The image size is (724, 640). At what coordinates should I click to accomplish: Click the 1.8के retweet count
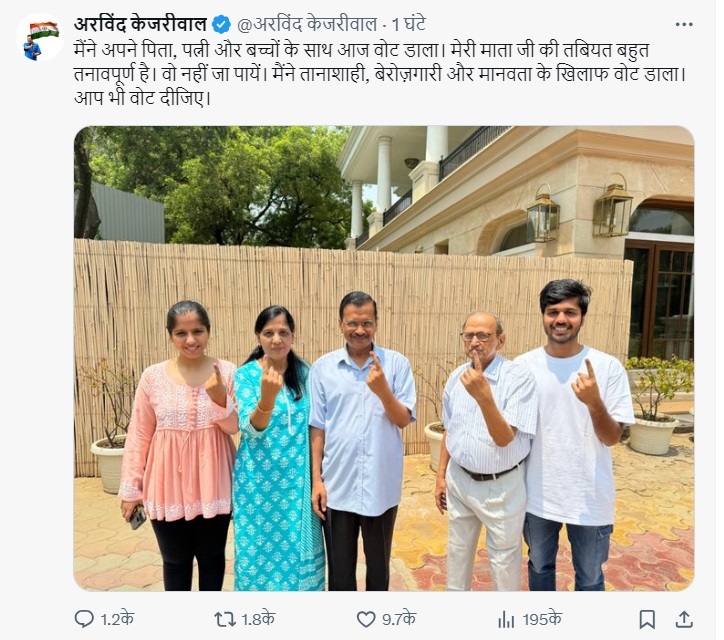[x=258, y=619]
